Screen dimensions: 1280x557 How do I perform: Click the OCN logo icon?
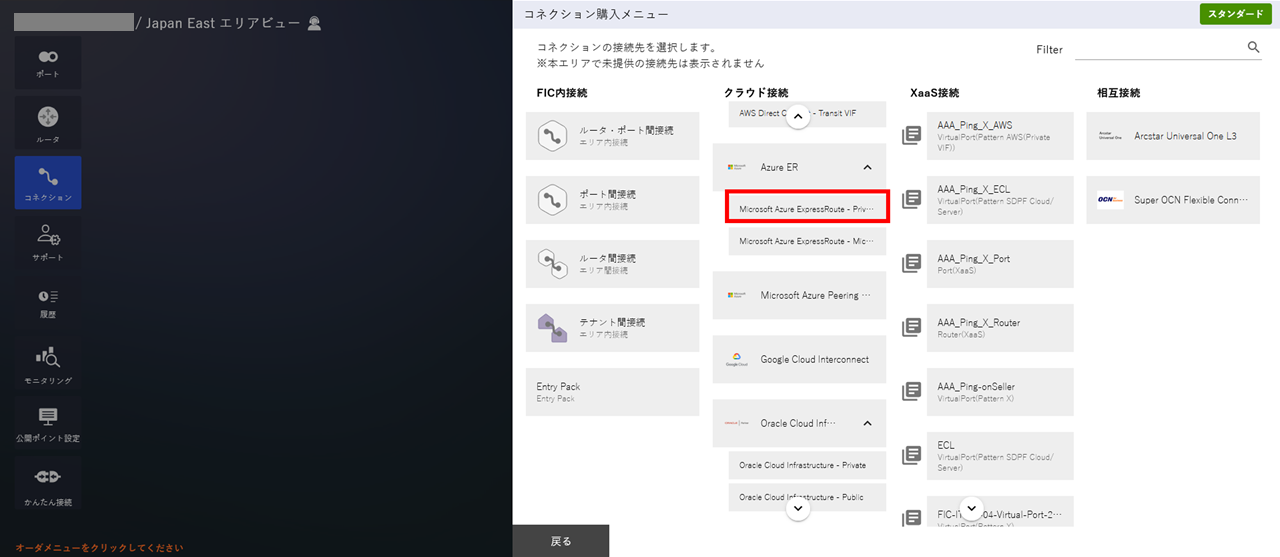[1110, 200]
